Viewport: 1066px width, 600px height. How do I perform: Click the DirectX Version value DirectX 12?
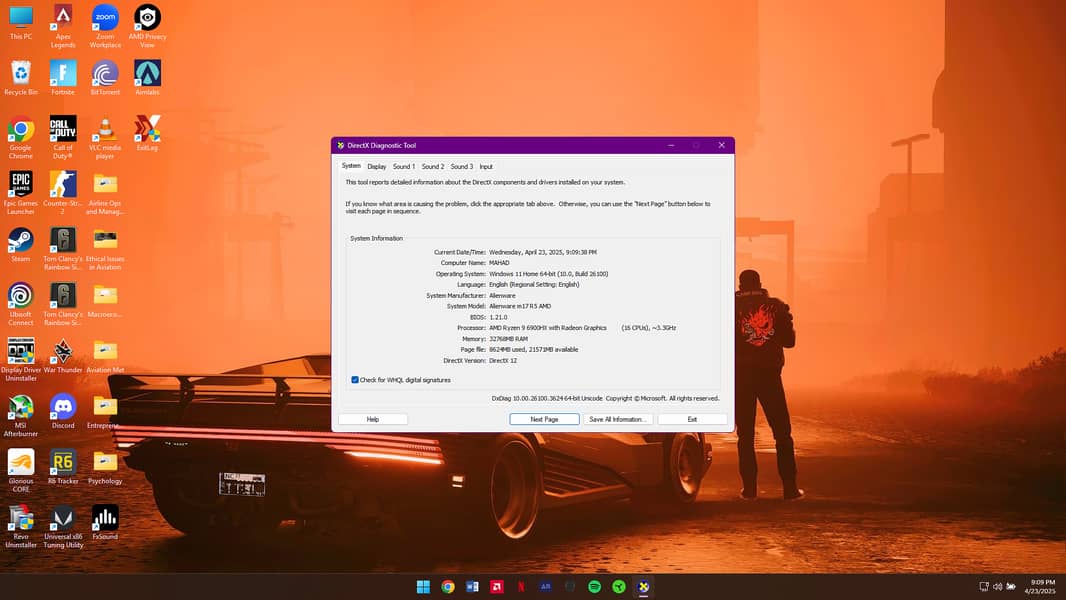click(x=503, y=360)
